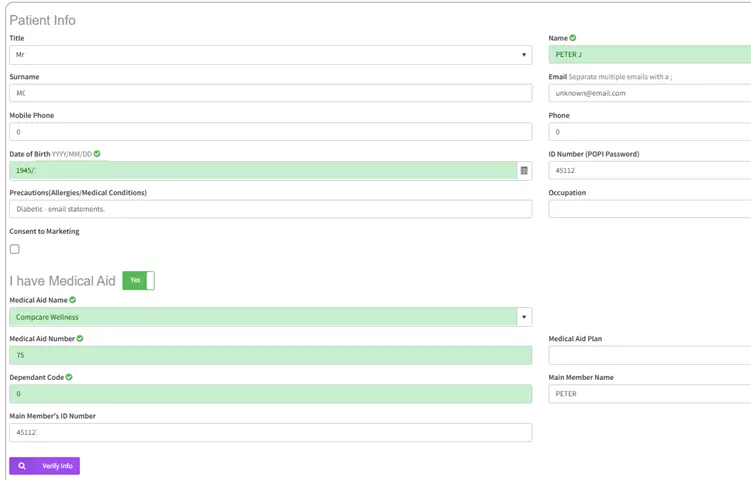Click the Precautions(Allergies/Medical Conditions) label
751x482 pixels.
pyautogui.click(x=78, y=193)
